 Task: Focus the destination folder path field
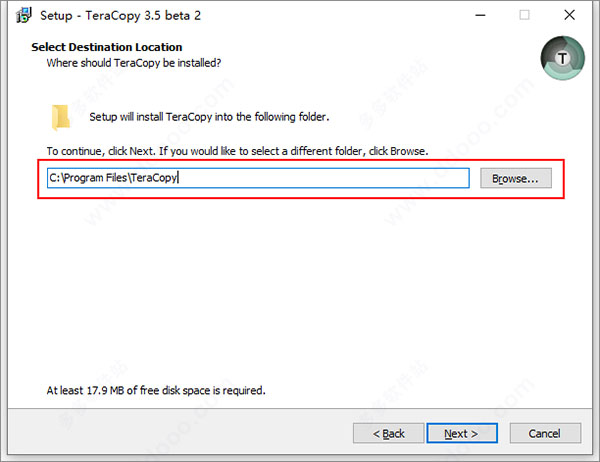click(x=258, y=178)
